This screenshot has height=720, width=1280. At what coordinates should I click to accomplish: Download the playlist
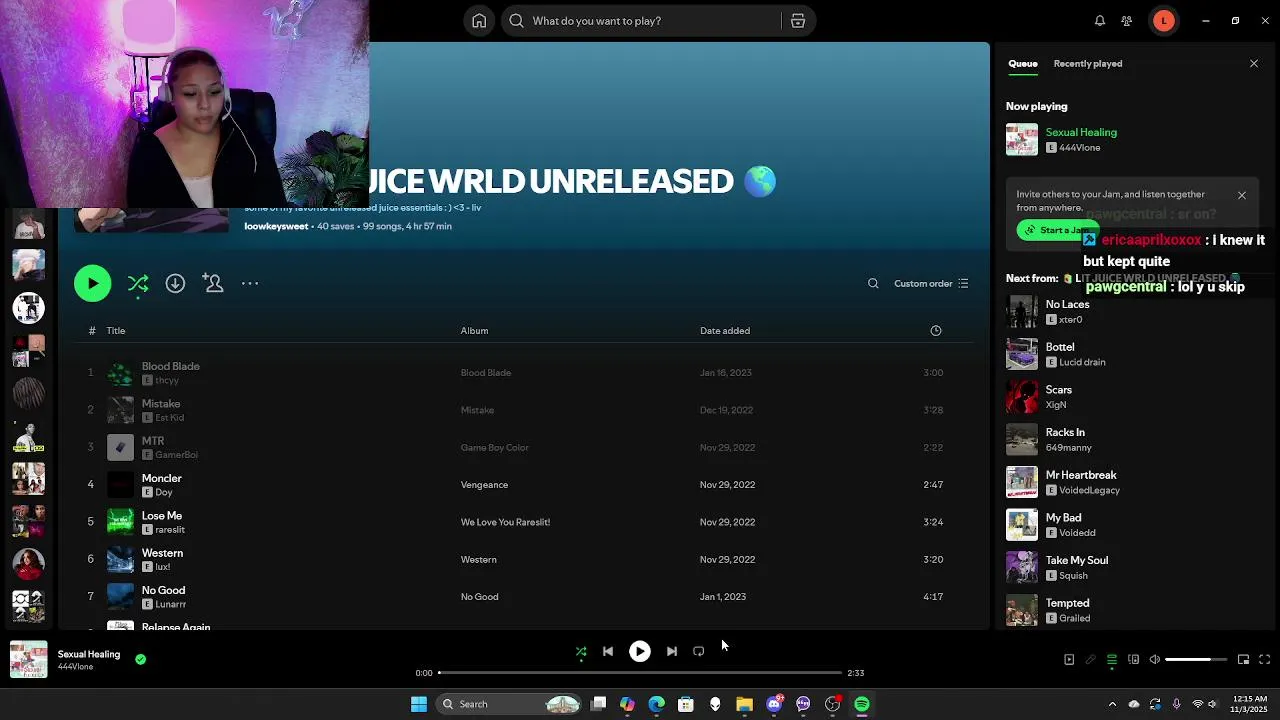pos(175,284)
